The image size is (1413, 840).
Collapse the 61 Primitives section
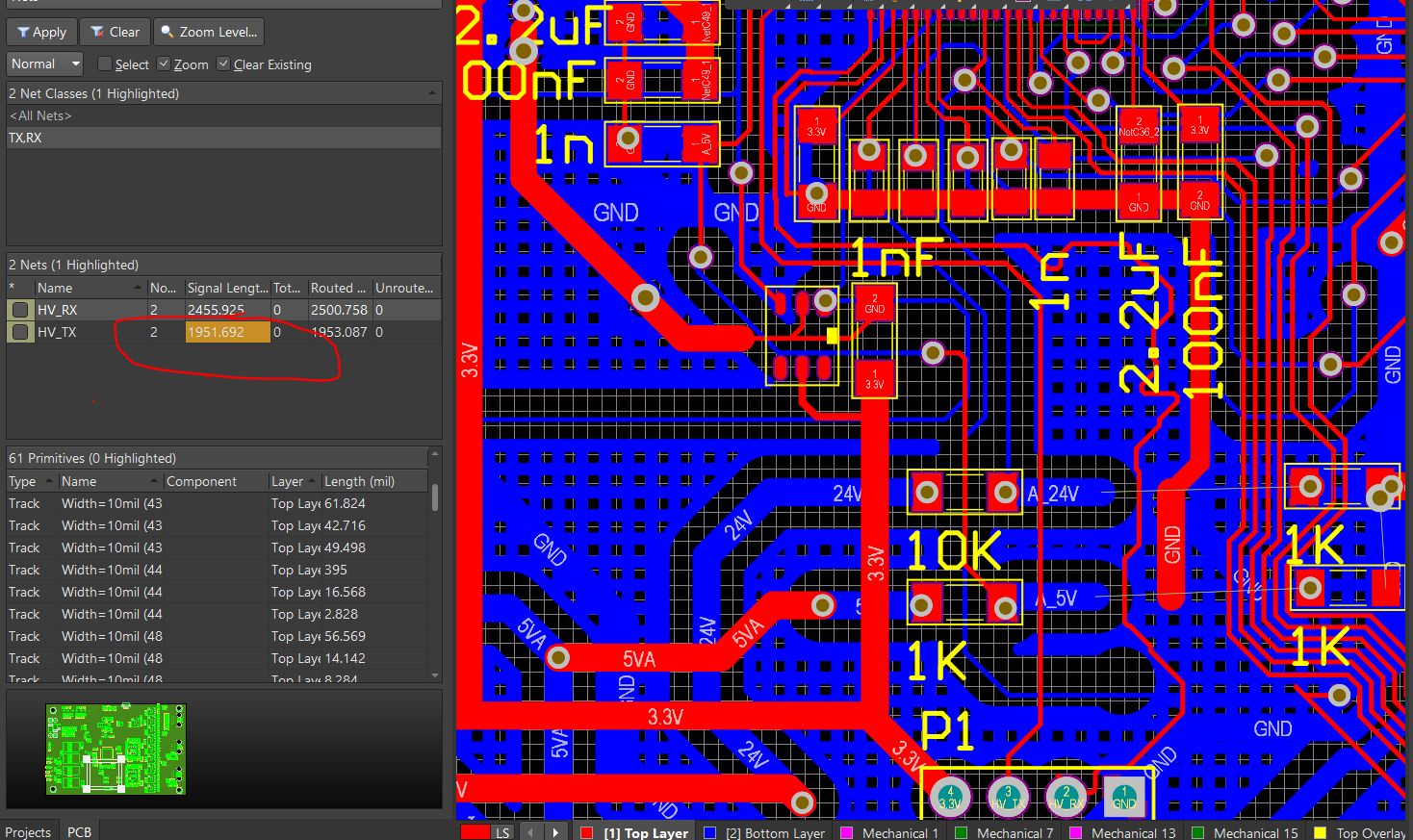point(434,453)
